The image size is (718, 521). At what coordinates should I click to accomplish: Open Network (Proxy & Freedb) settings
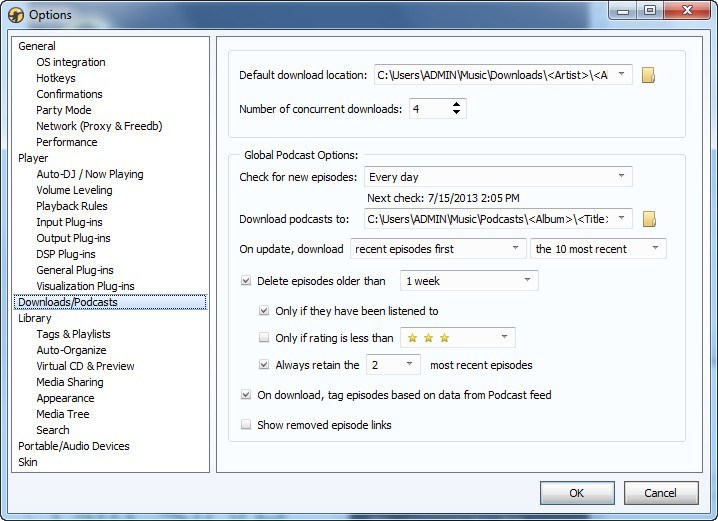tap(99, 126)
